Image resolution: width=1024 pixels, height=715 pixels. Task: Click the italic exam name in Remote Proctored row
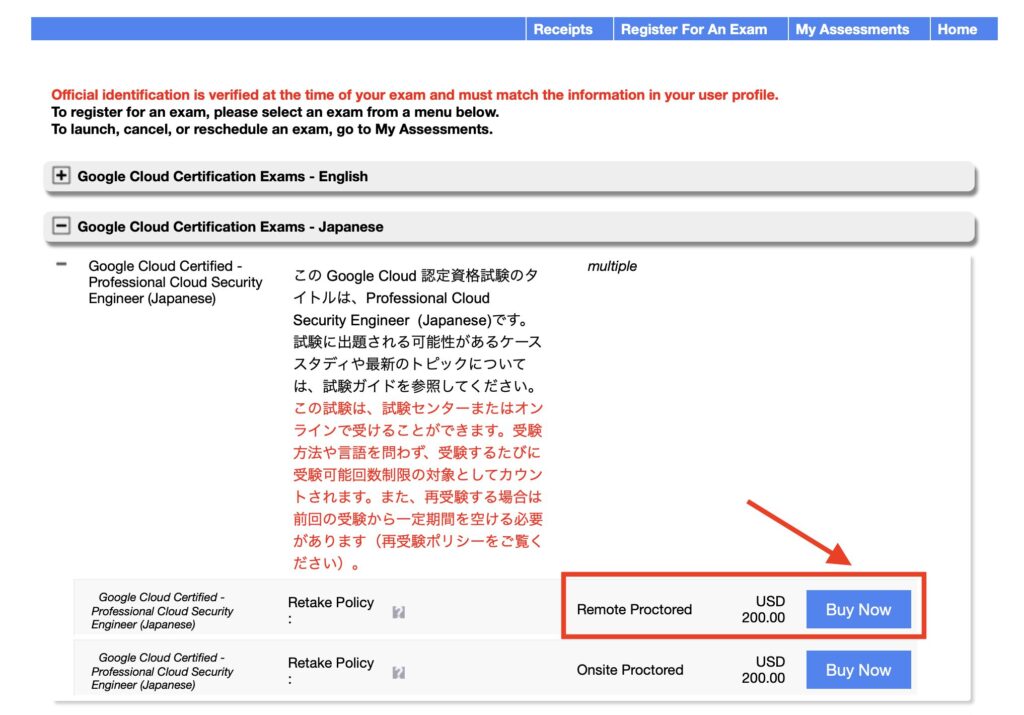coord(162,611)
